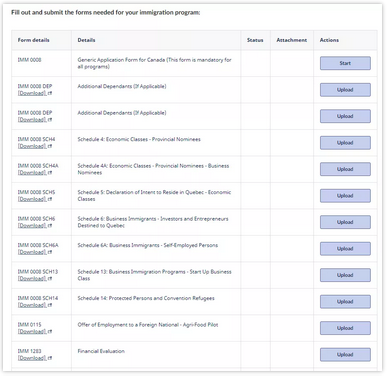Upload the IMM 0008 SCH5 Quebec declaration

coord(345,196)
